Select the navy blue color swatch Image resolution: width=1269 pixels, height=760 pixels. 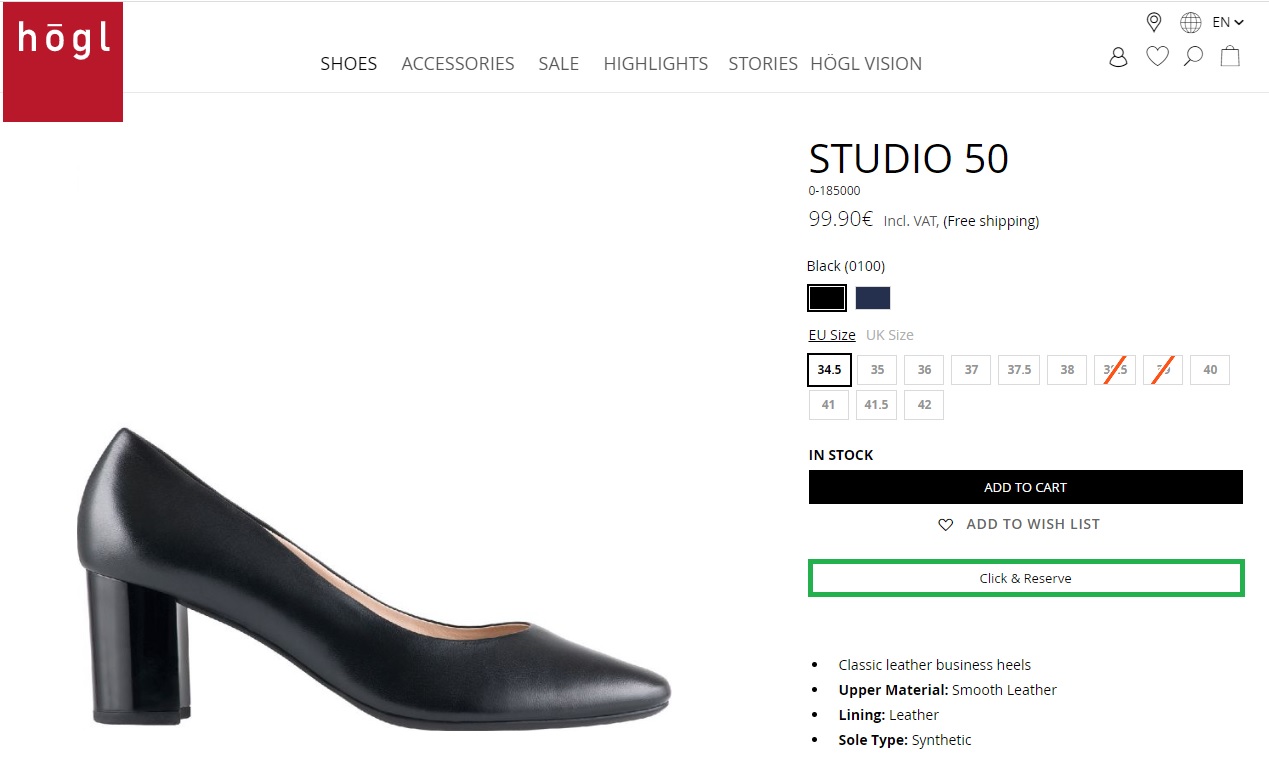click(x=872, y=298)
